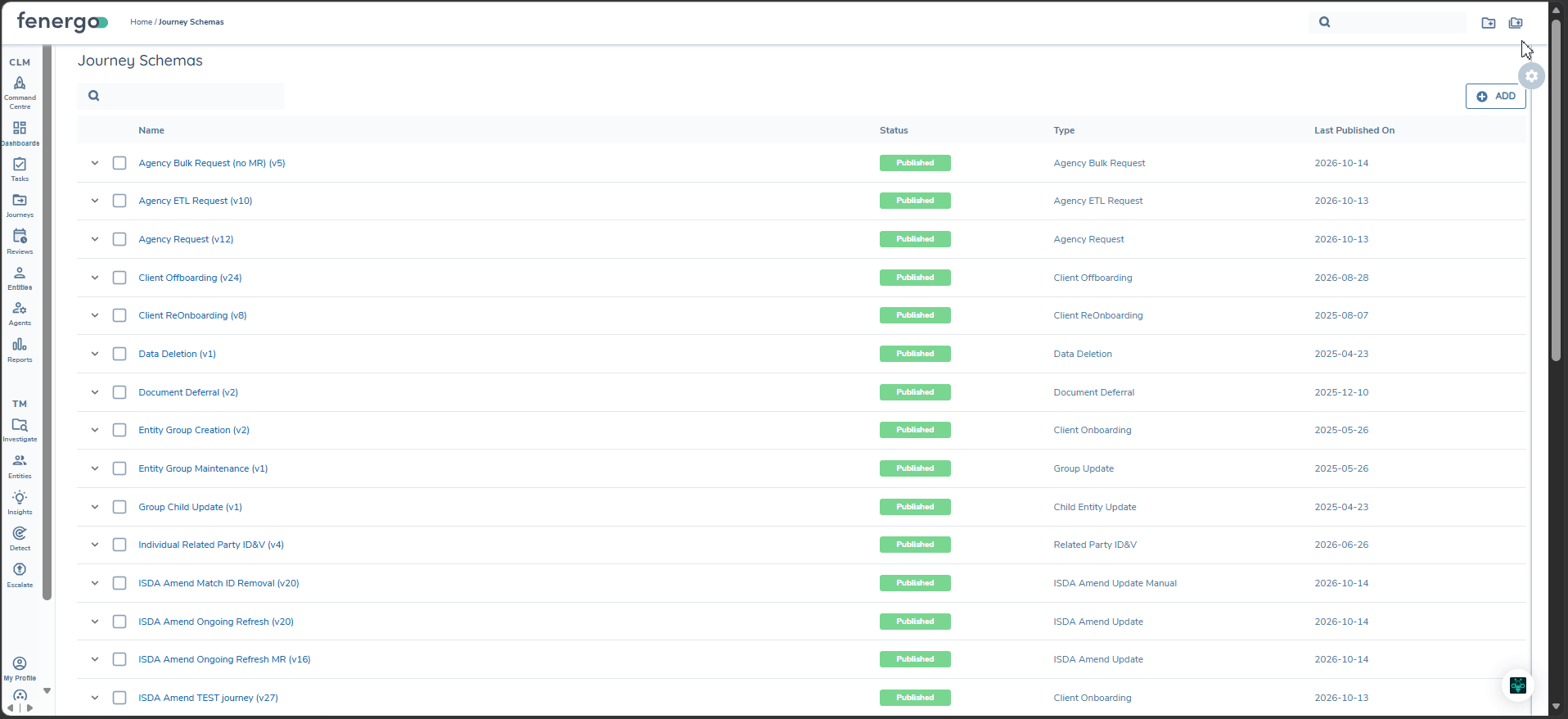Click the Journey Schemas search field

point(181,96)
